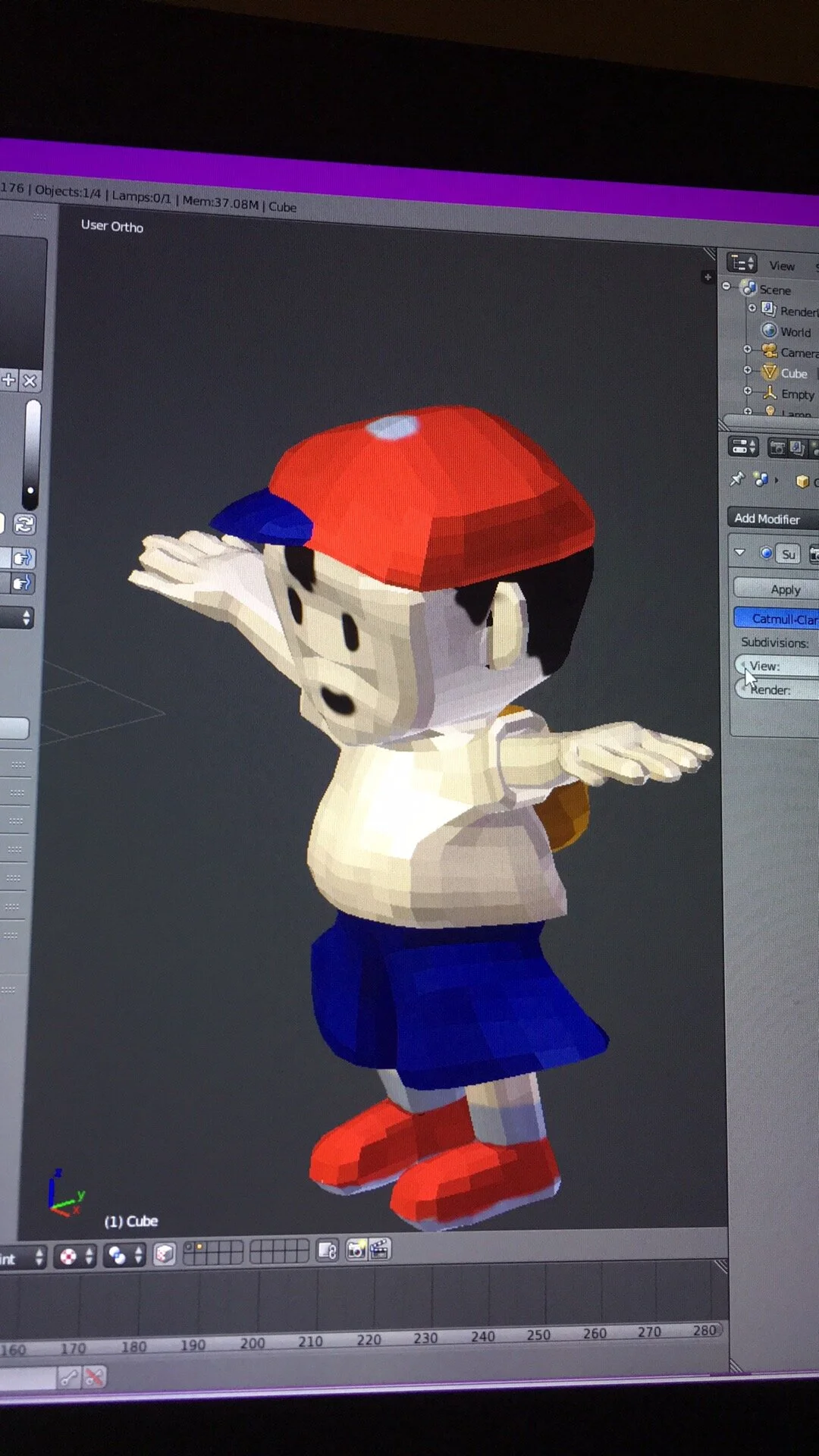Select Catmull-Clark subdivision type

(777, 618)
